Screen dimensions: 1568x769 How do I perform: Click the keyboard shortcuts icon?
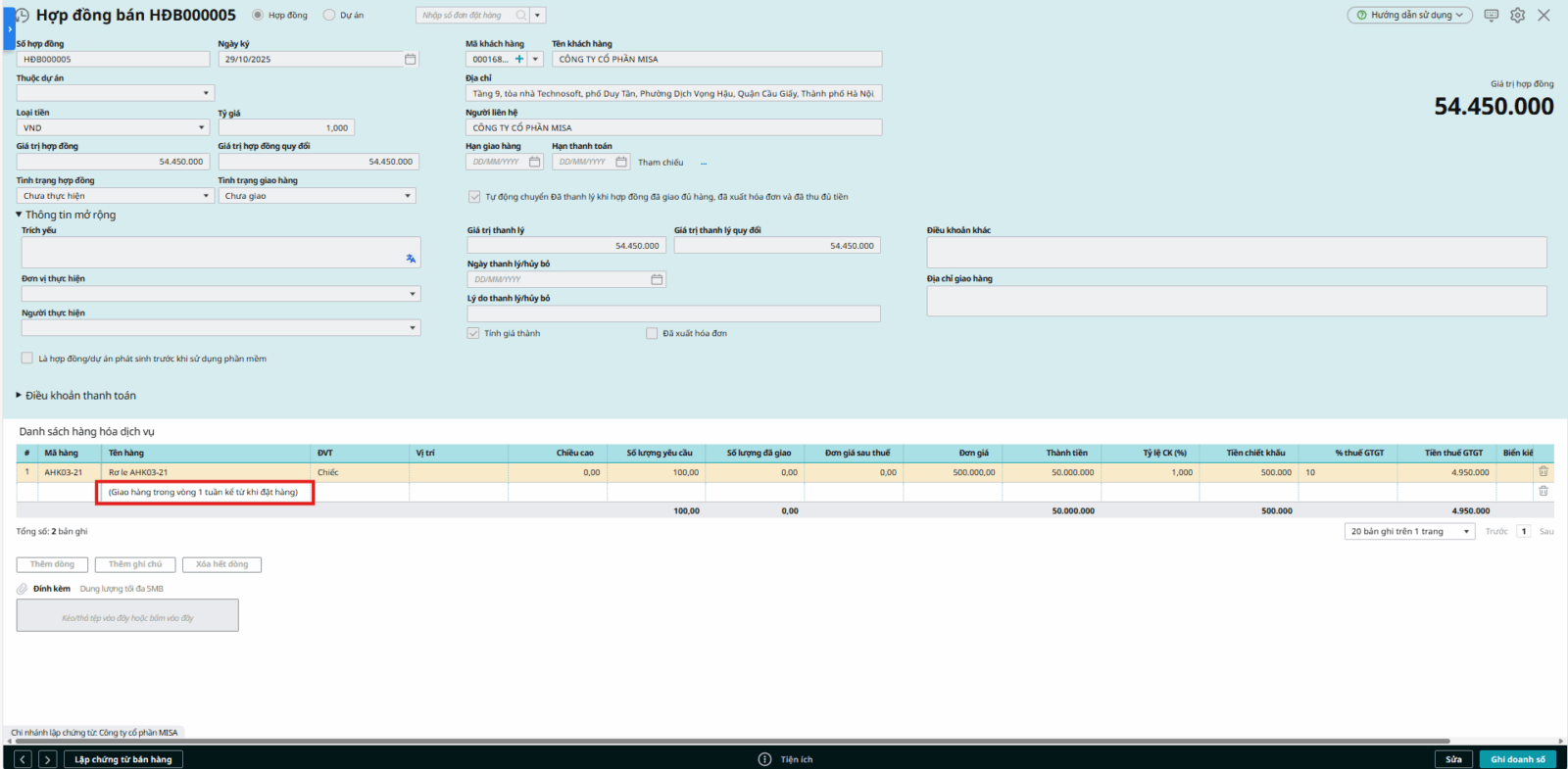[1491, 16]
